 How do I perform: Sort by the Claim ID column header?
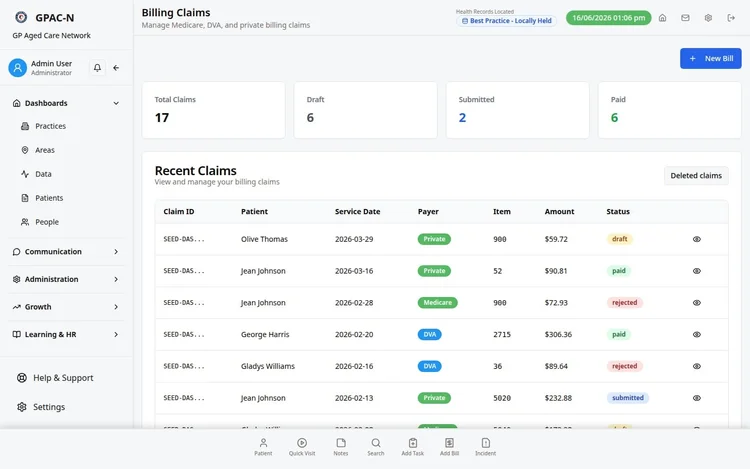click(179, 211)
